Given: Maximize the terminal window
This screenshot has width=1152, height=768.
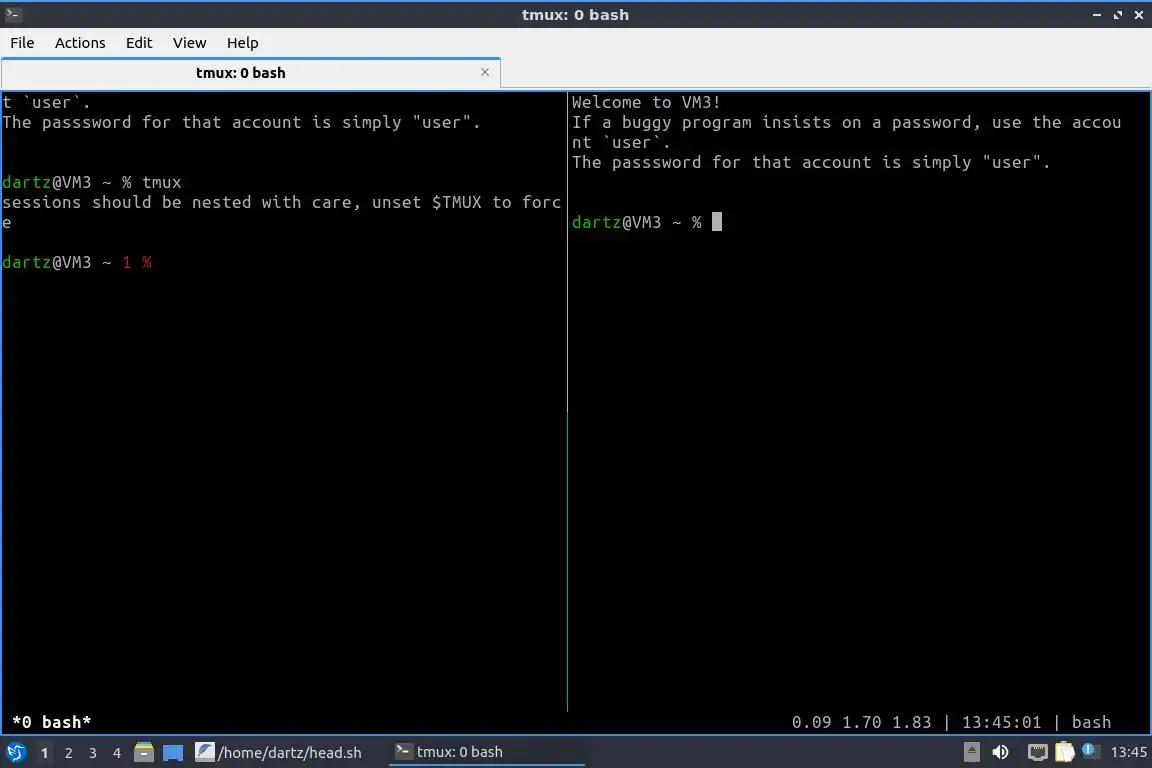Looking at the screenshot, I should click(x=1118, y=15).
